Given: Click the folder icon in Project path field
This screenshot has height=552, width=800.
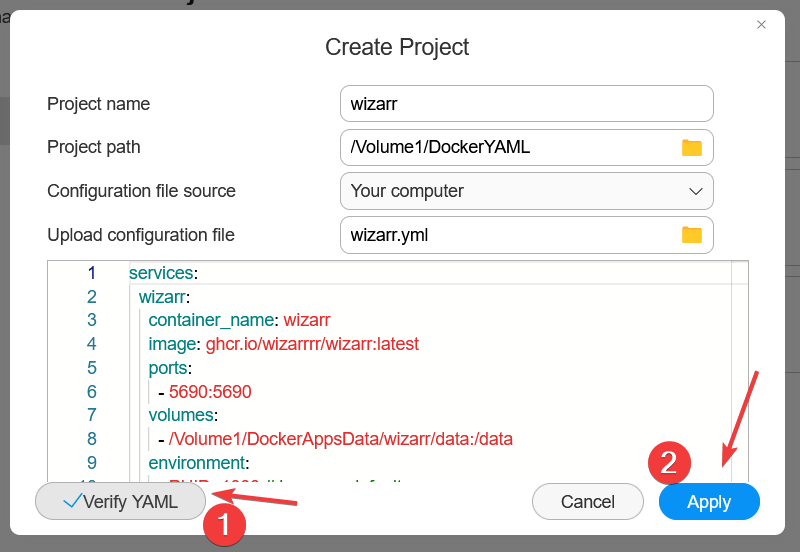Looking at the screenshot, I should coord(692,147).
